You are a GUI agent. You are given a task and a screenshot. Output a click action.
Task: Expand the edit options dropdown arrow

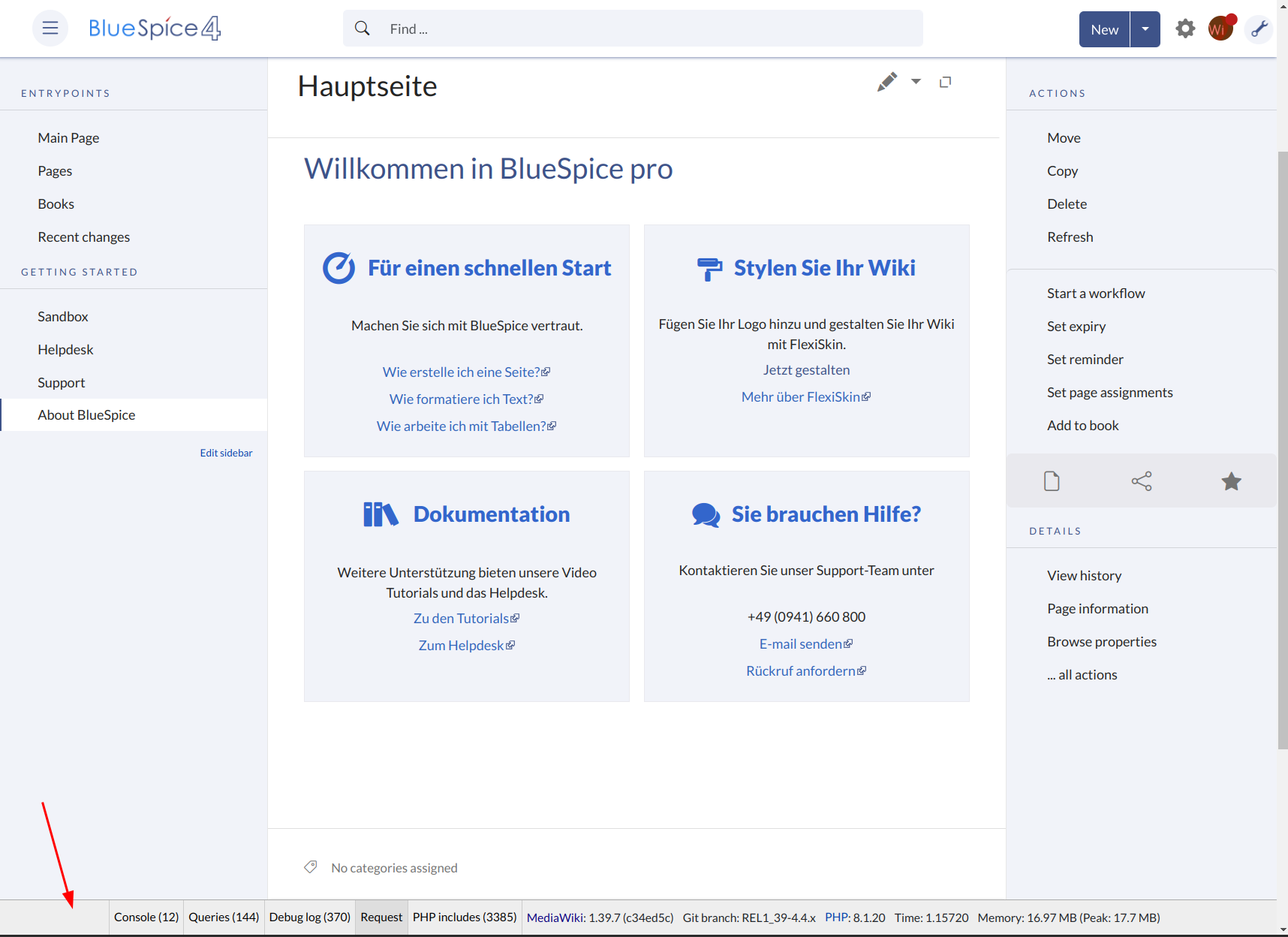[x=916, y=81]
